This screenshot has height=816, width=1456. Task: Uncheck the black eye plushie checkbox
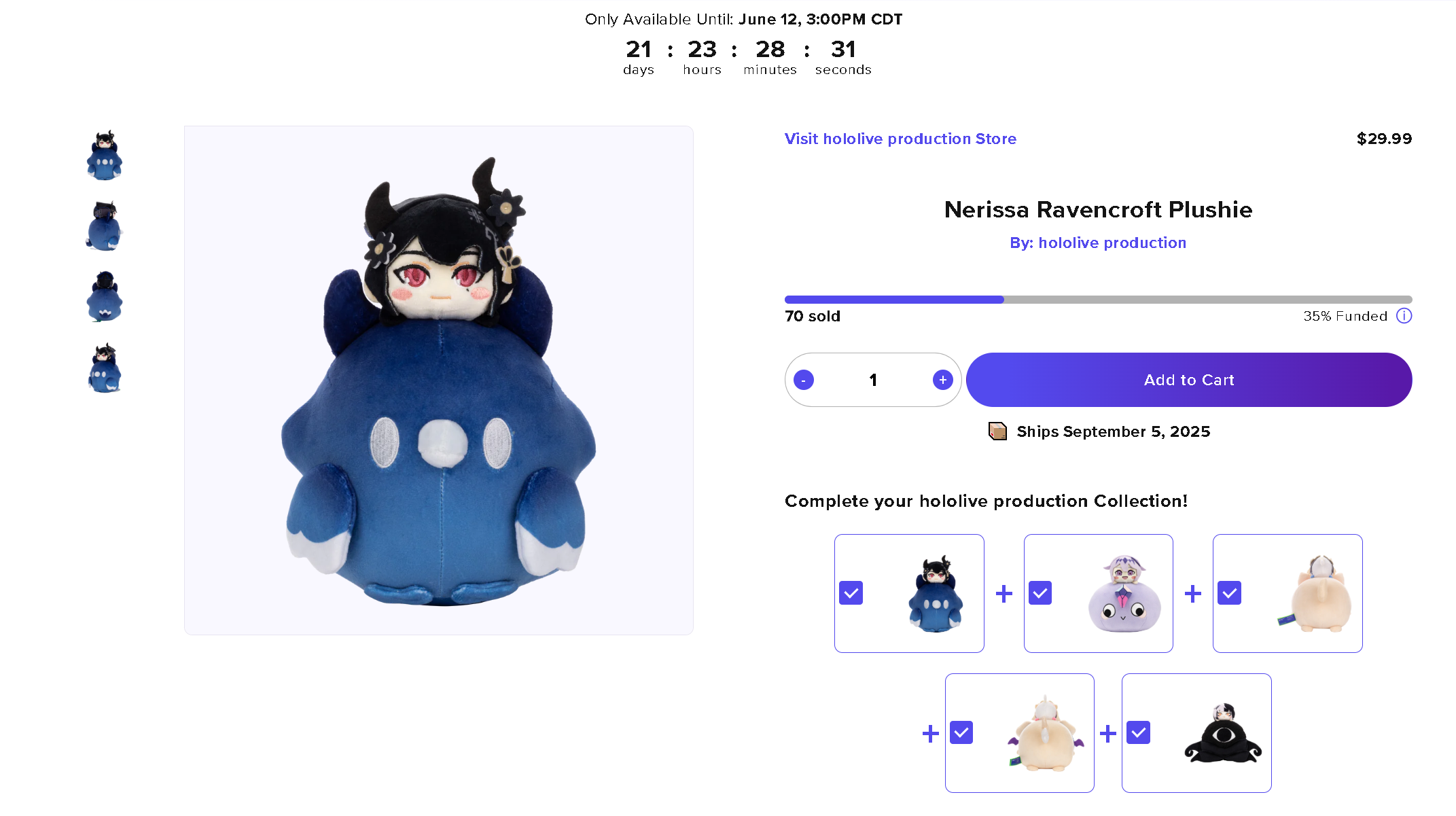click(1138, 732)
